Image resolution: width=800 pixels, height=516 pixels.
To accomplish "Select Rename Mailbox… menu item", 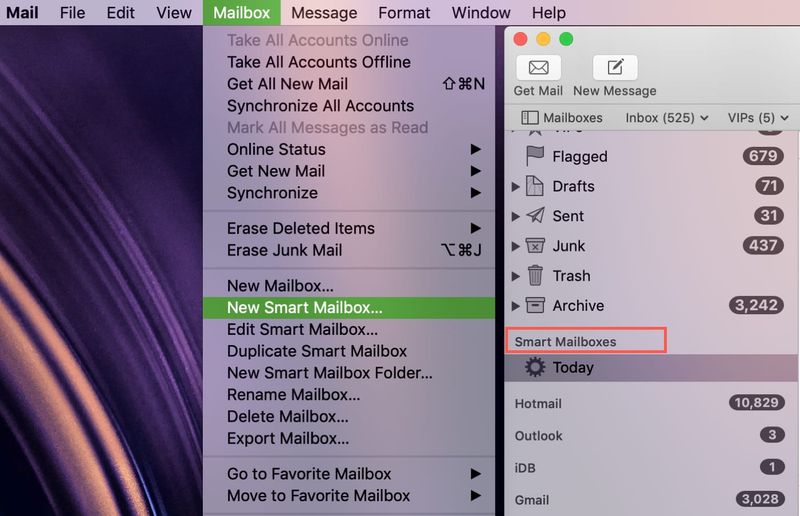I will [x=349, y=395].
